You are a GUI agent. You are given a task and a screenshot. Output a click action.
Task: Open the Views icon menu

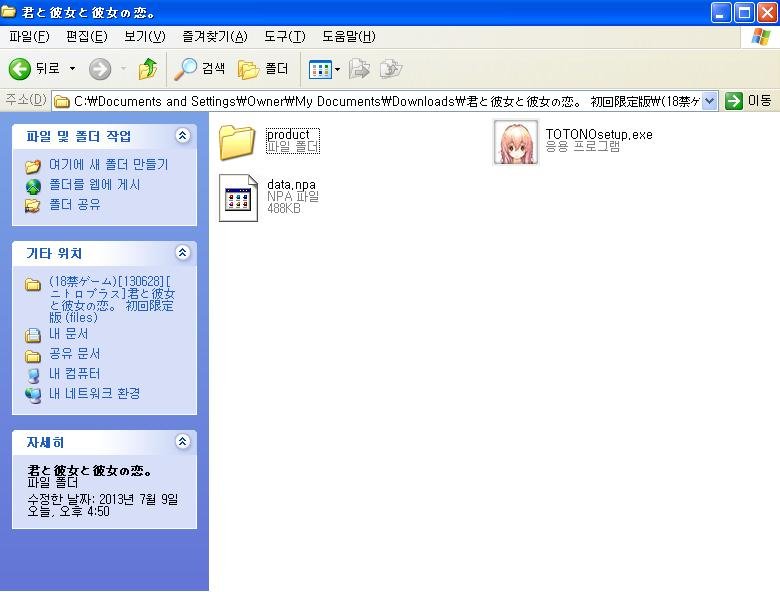(x=324, y=69)
